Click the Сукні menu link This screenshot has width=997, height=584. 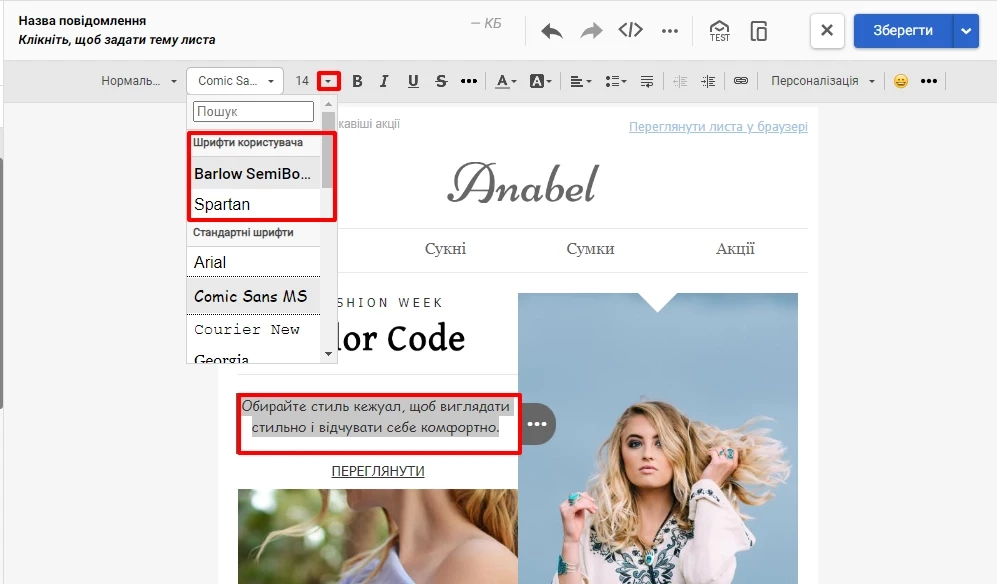445,249
